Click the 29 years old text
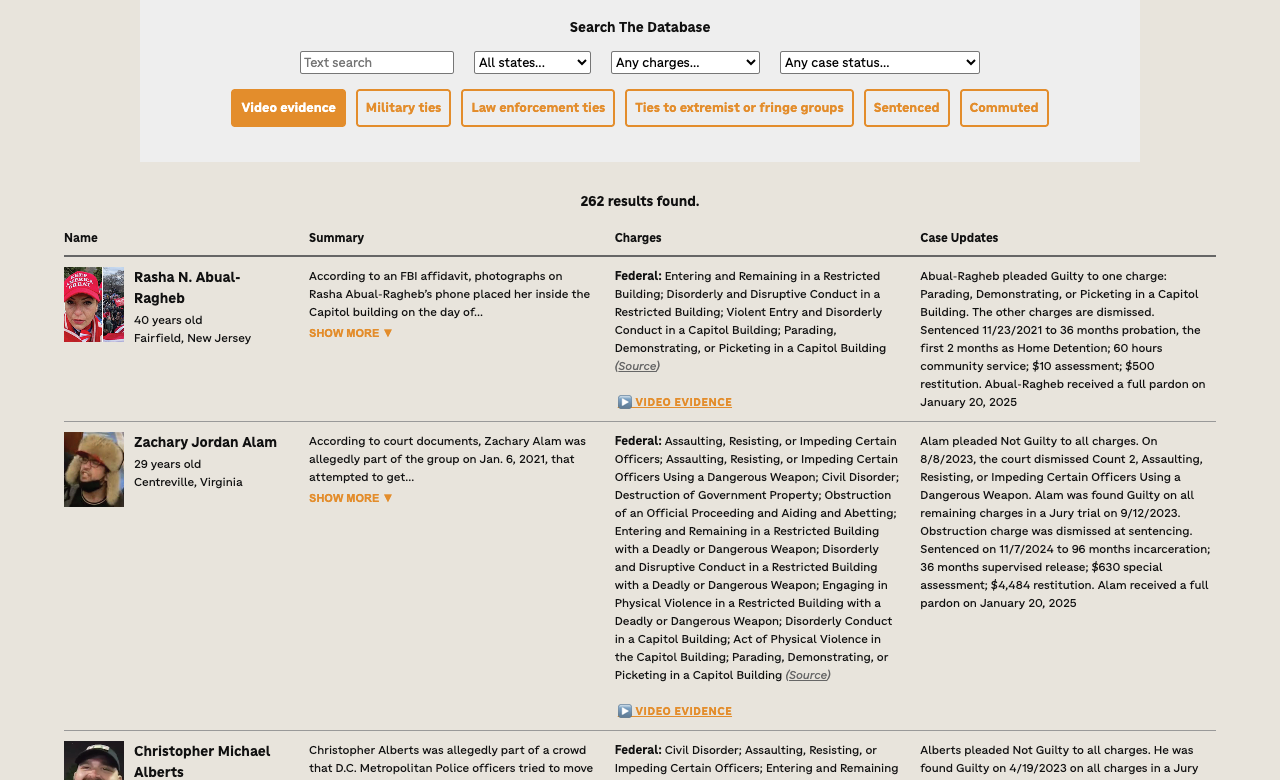 pyautogui.click(x=168, y=464)
